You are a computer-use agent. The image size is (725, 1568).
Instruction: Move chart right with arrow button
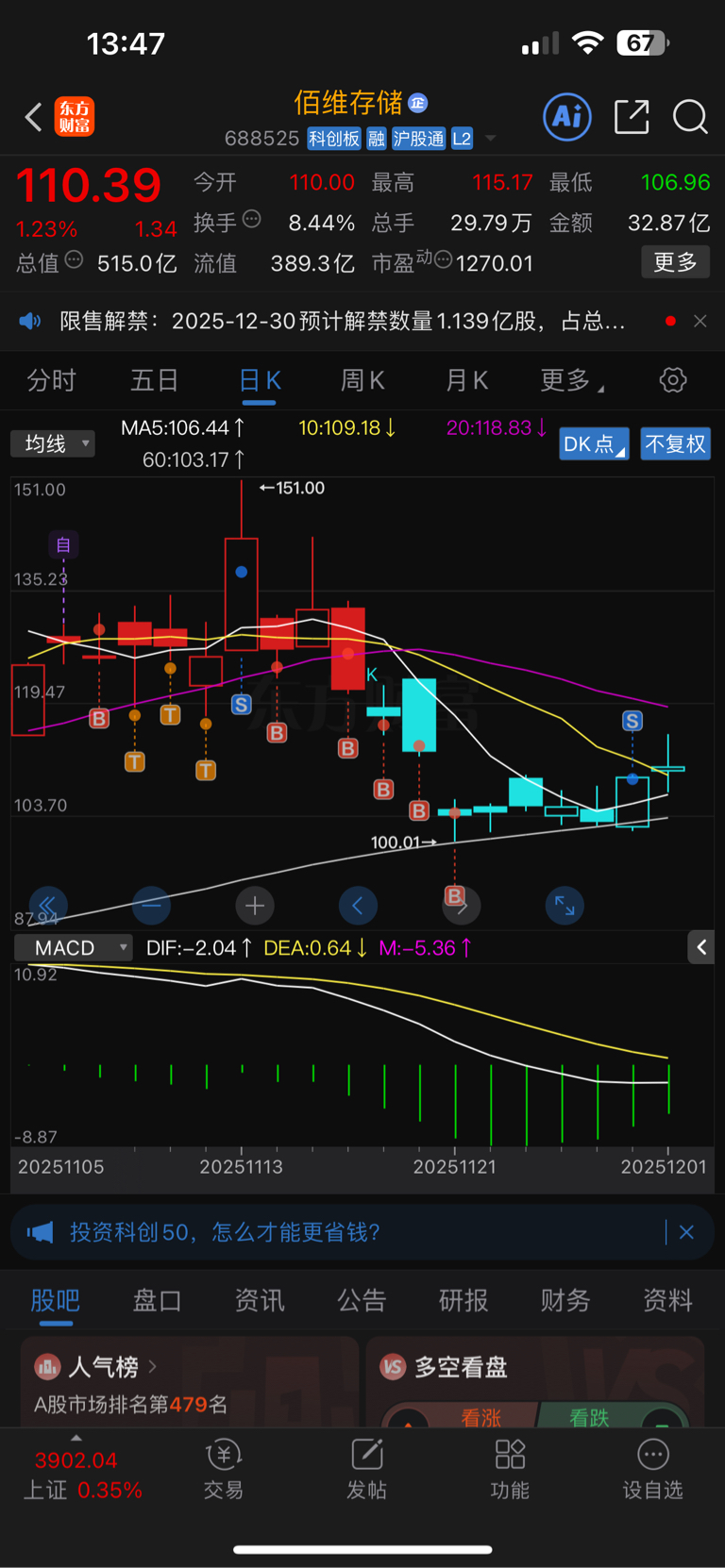tap(462, 906)
